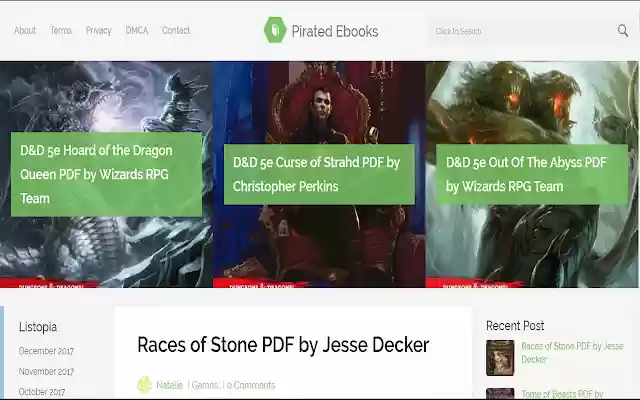Open the Terms page

click(61, 30)
